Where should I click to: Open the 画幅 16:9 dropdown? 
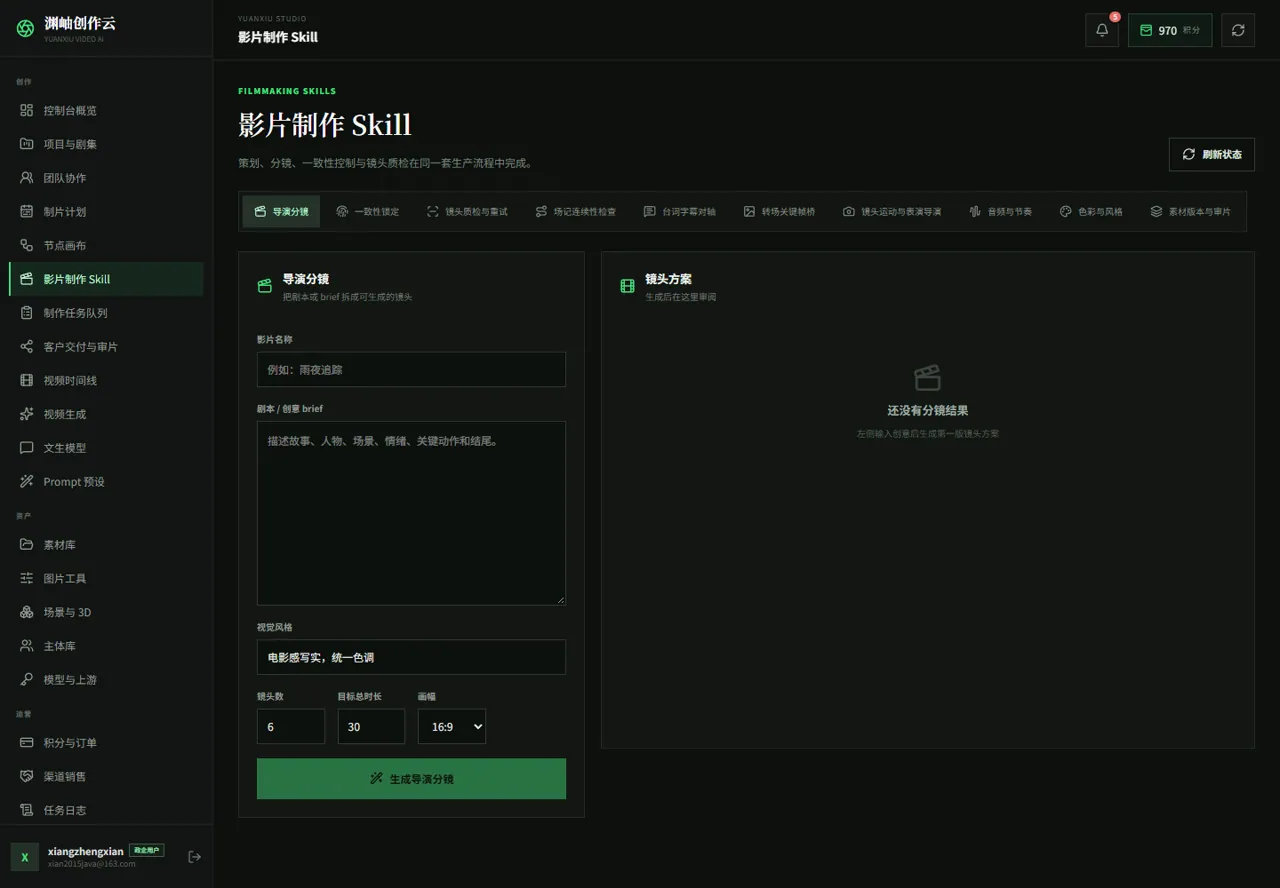click(452, 727)
